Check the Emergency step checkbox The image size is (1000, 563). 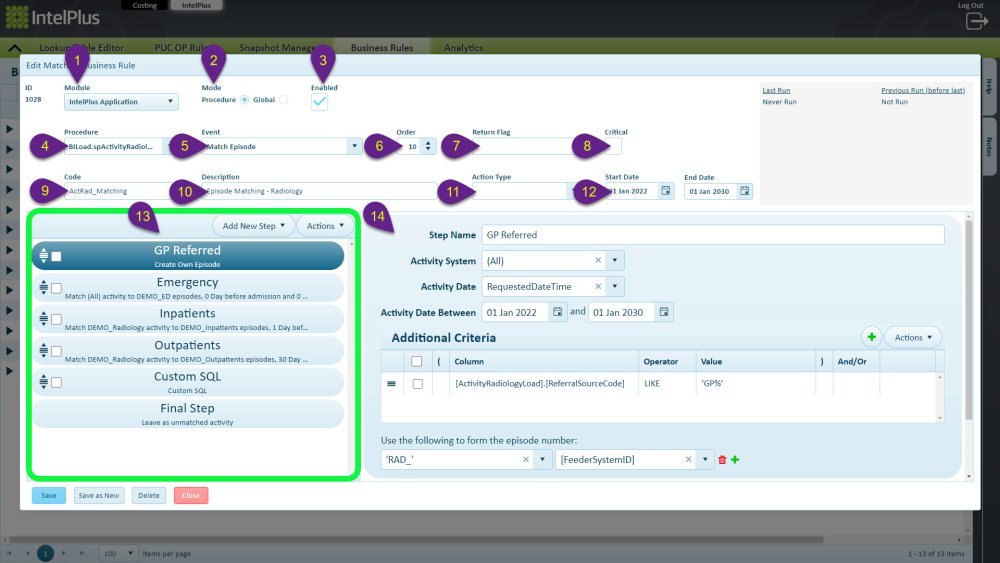56,288
